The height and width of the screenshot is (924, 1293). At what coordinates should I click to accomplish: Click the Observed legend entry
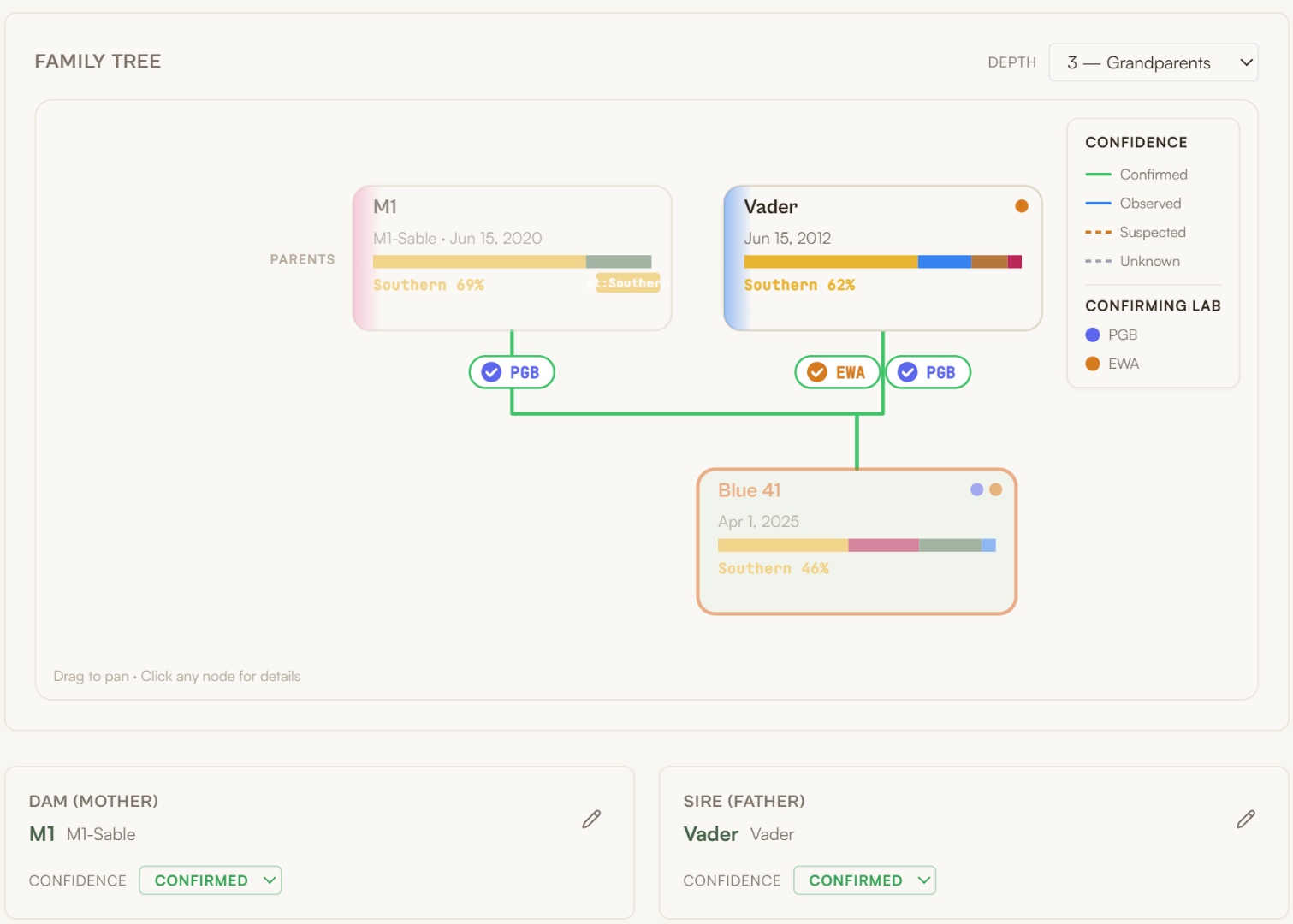[1133, 204]
